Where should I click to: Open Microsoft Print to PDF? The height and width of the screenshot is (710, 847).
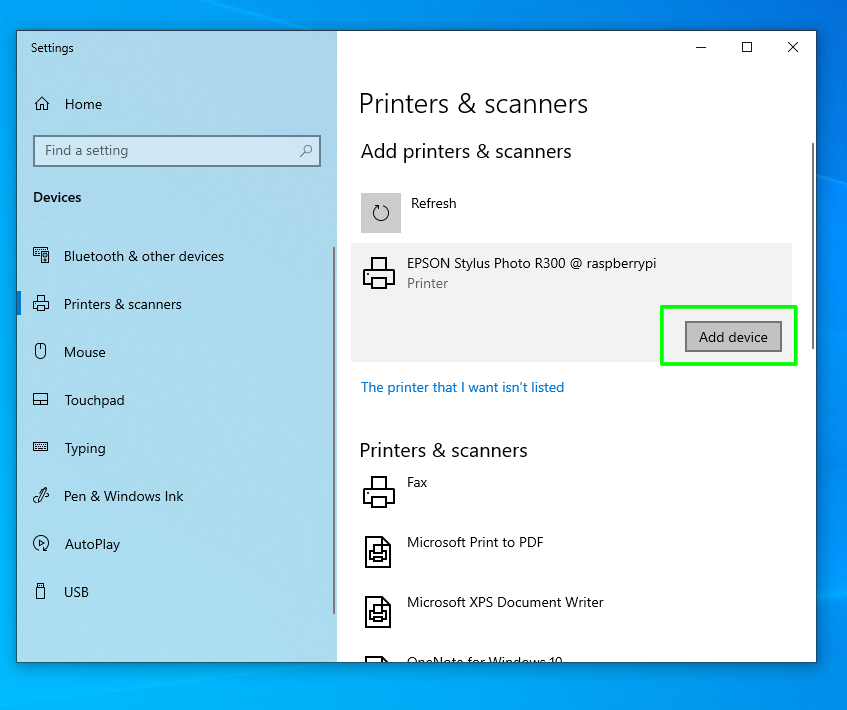pos(475,542)
